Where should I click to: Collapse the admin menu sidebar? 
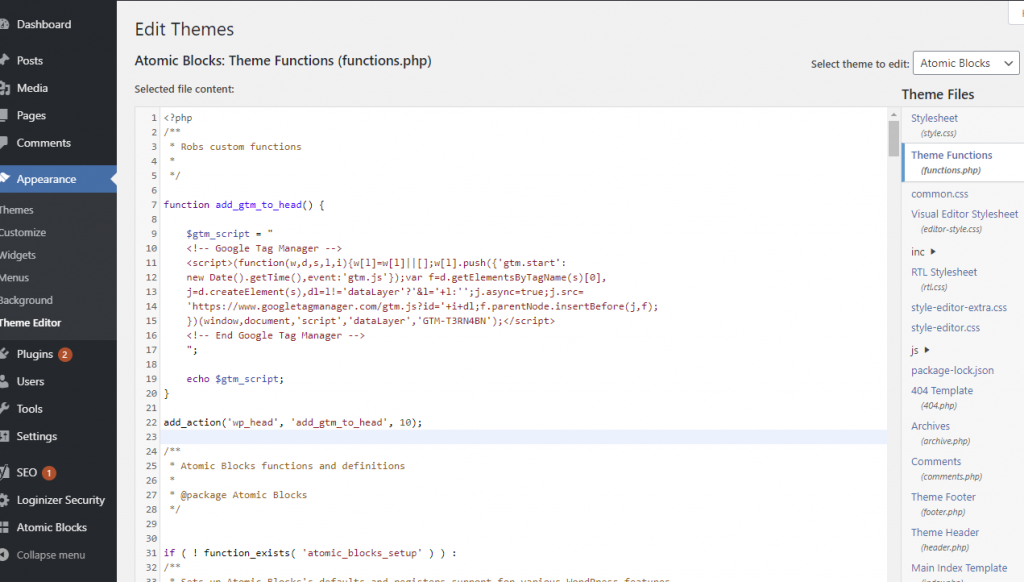(50, 555)
